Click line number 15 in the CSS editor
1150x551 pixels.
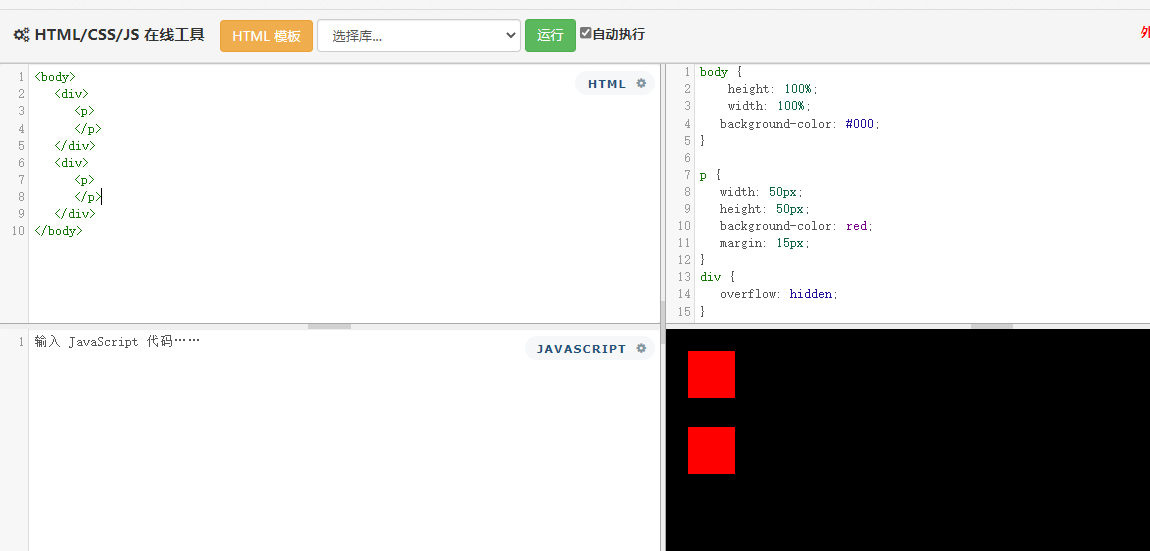[684, 311]
